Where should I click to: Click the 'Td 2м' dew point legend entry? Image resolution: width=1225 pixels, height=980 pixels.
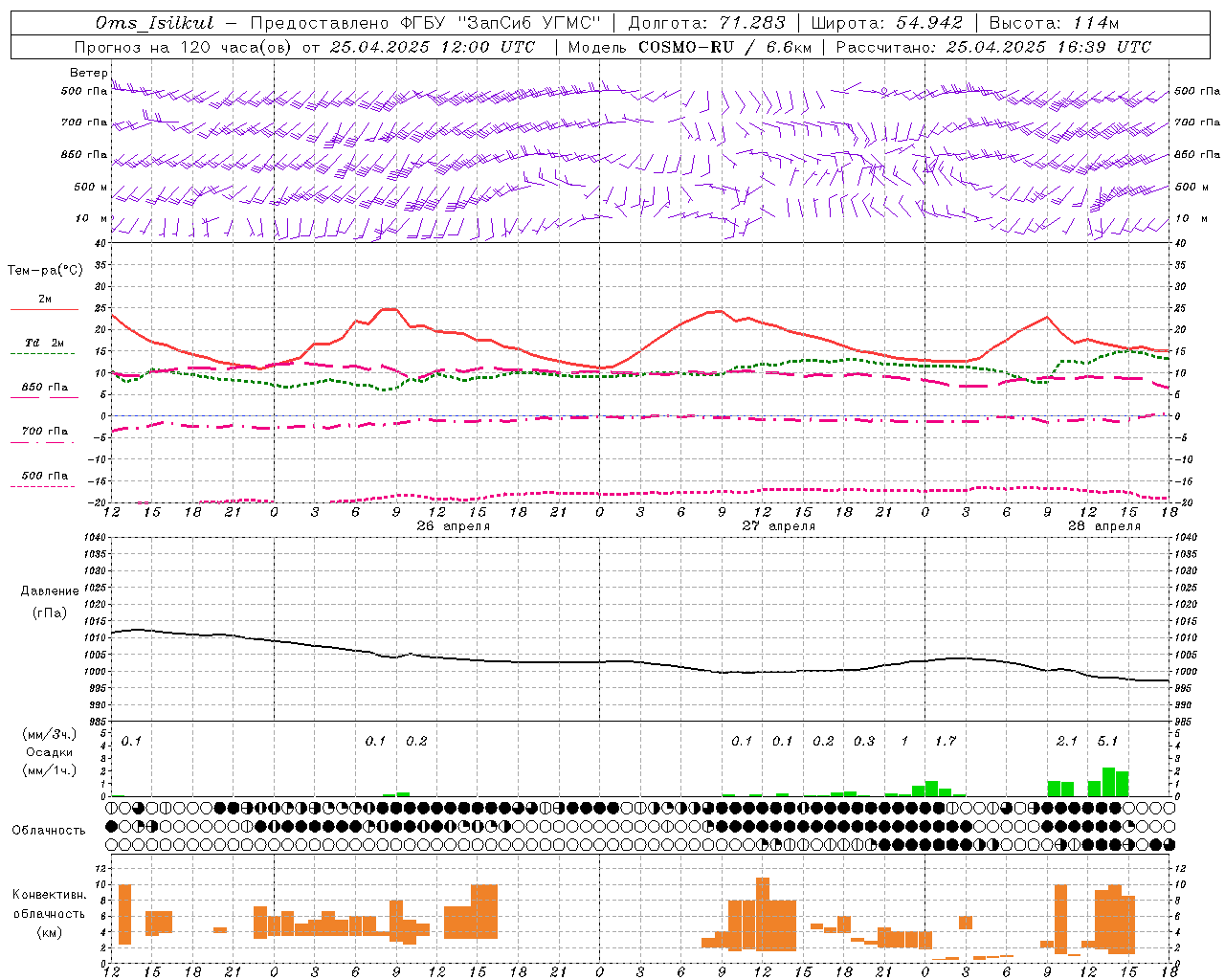tap(45, 343)
